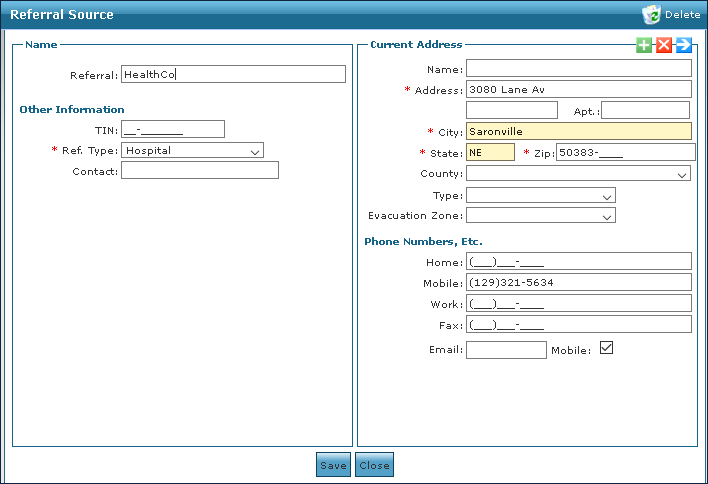Viewport: 708px width, 484px height.
Task: Click the Mobile phone number field
Action: tap(578, 282)
